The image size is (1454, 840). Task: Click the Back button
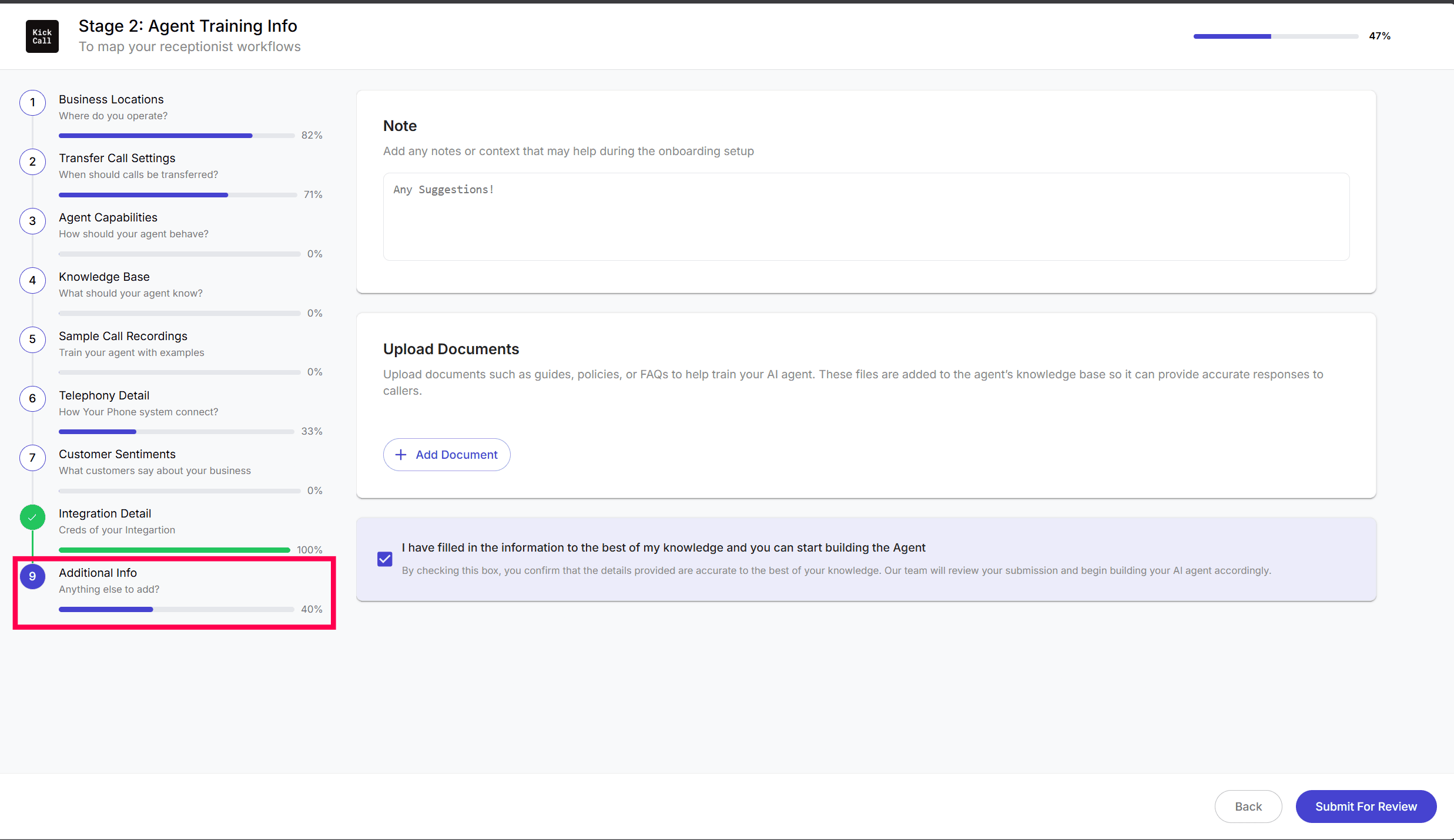[x=1248, y=807]
